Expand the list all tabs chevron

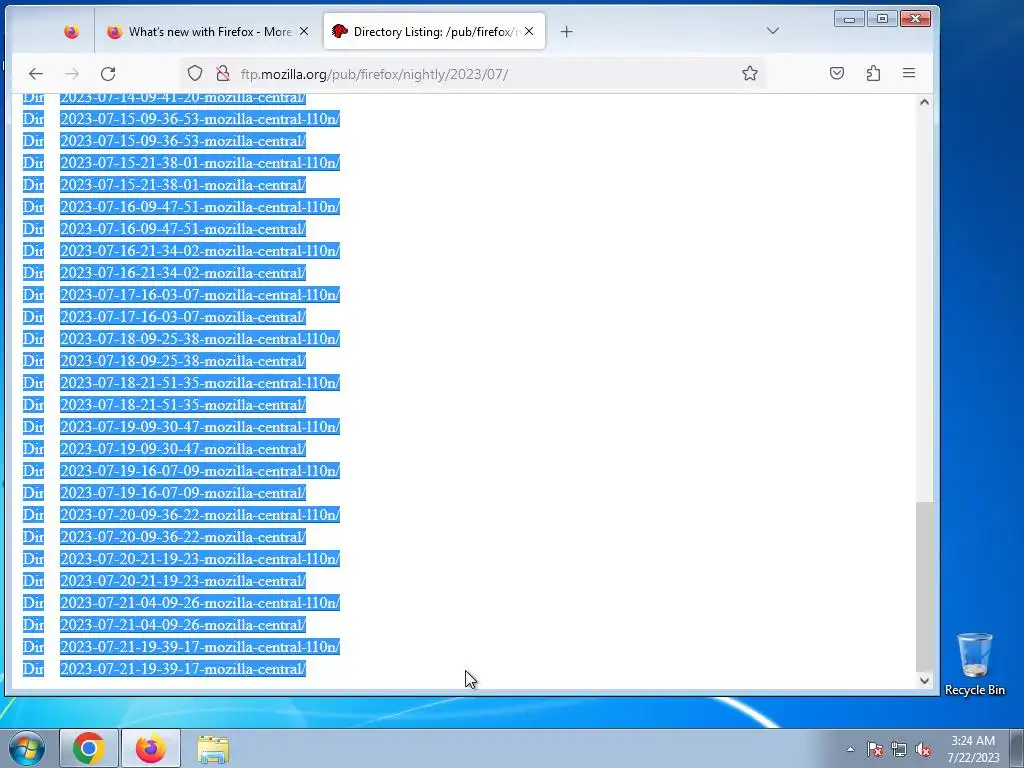pos(773,31)
